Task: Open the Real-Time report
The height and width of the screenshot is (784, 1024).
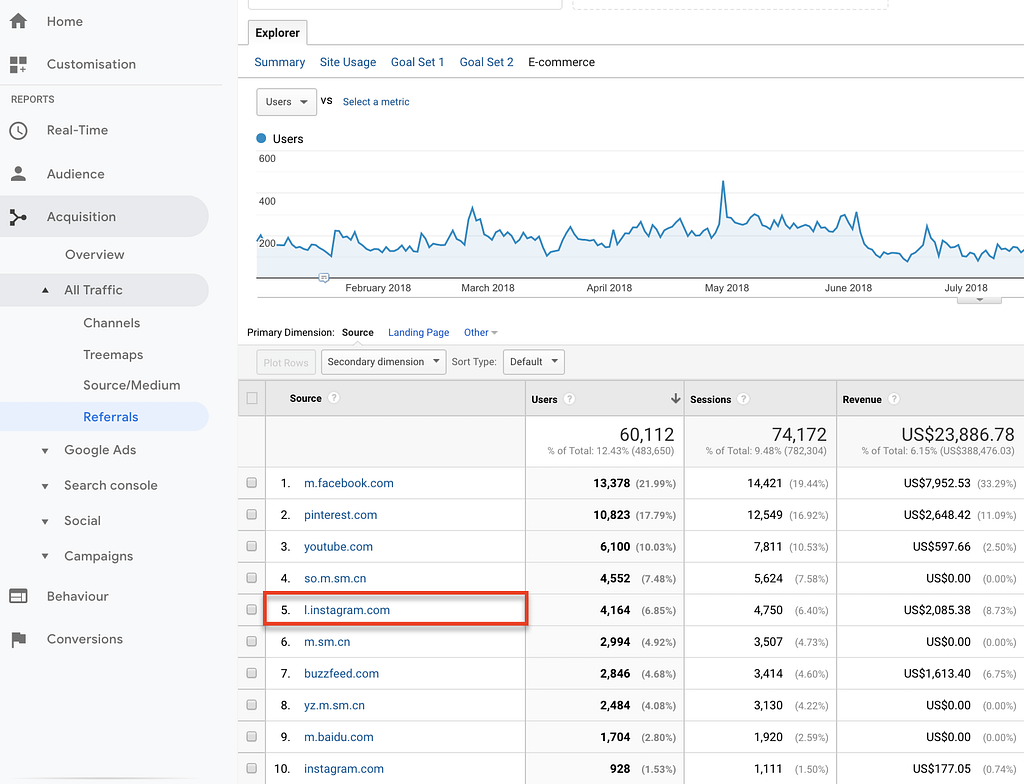Action: (x=75, y=130)
